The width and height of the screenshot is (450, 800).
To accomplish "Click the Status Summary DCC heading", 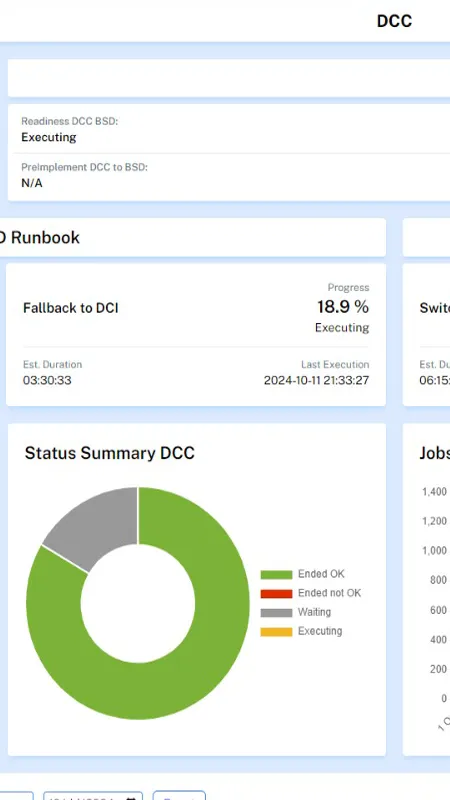I will click(110, 453).
